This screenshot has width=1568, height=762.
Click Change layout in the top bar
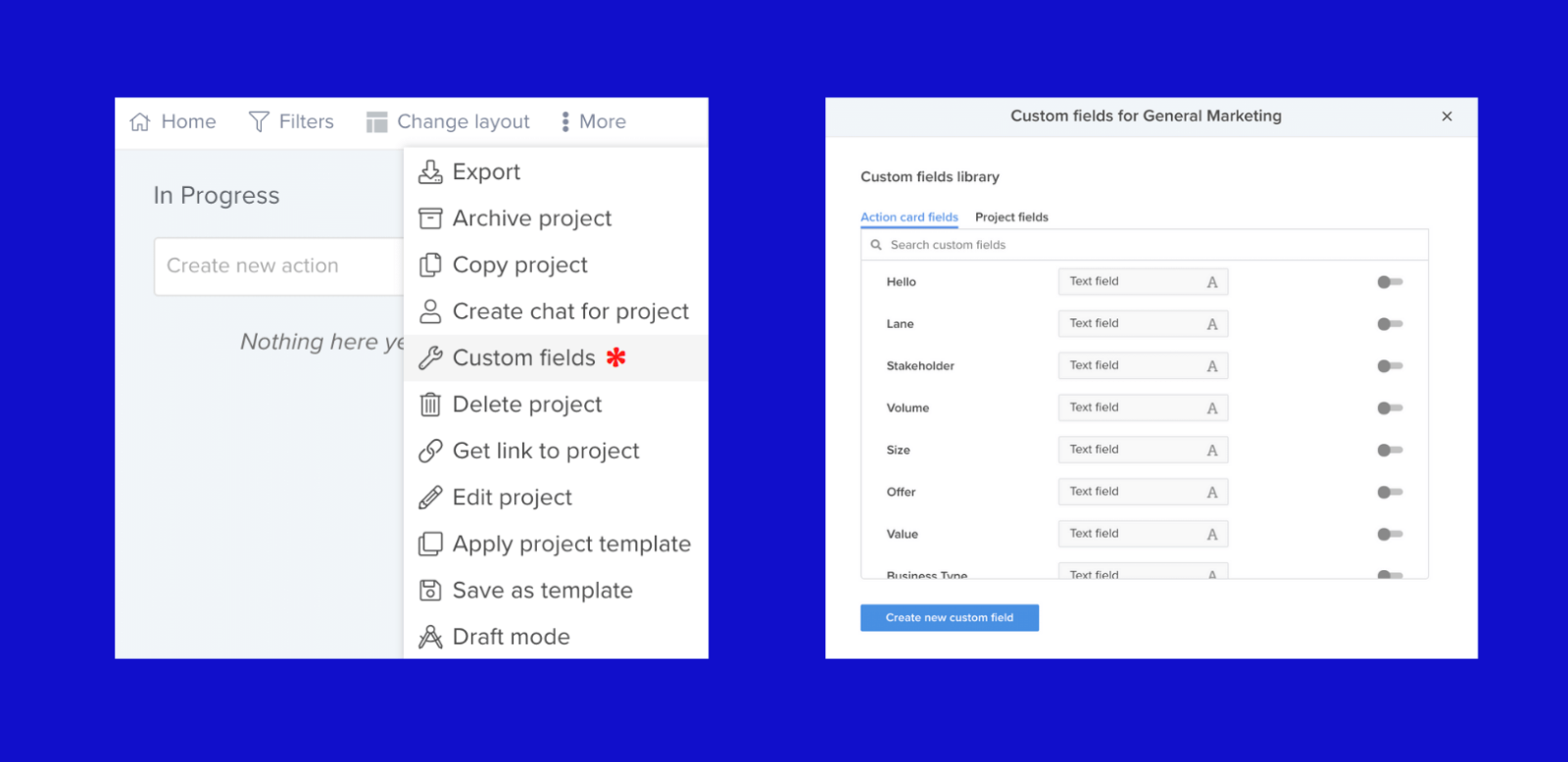[x=449, y=120]
